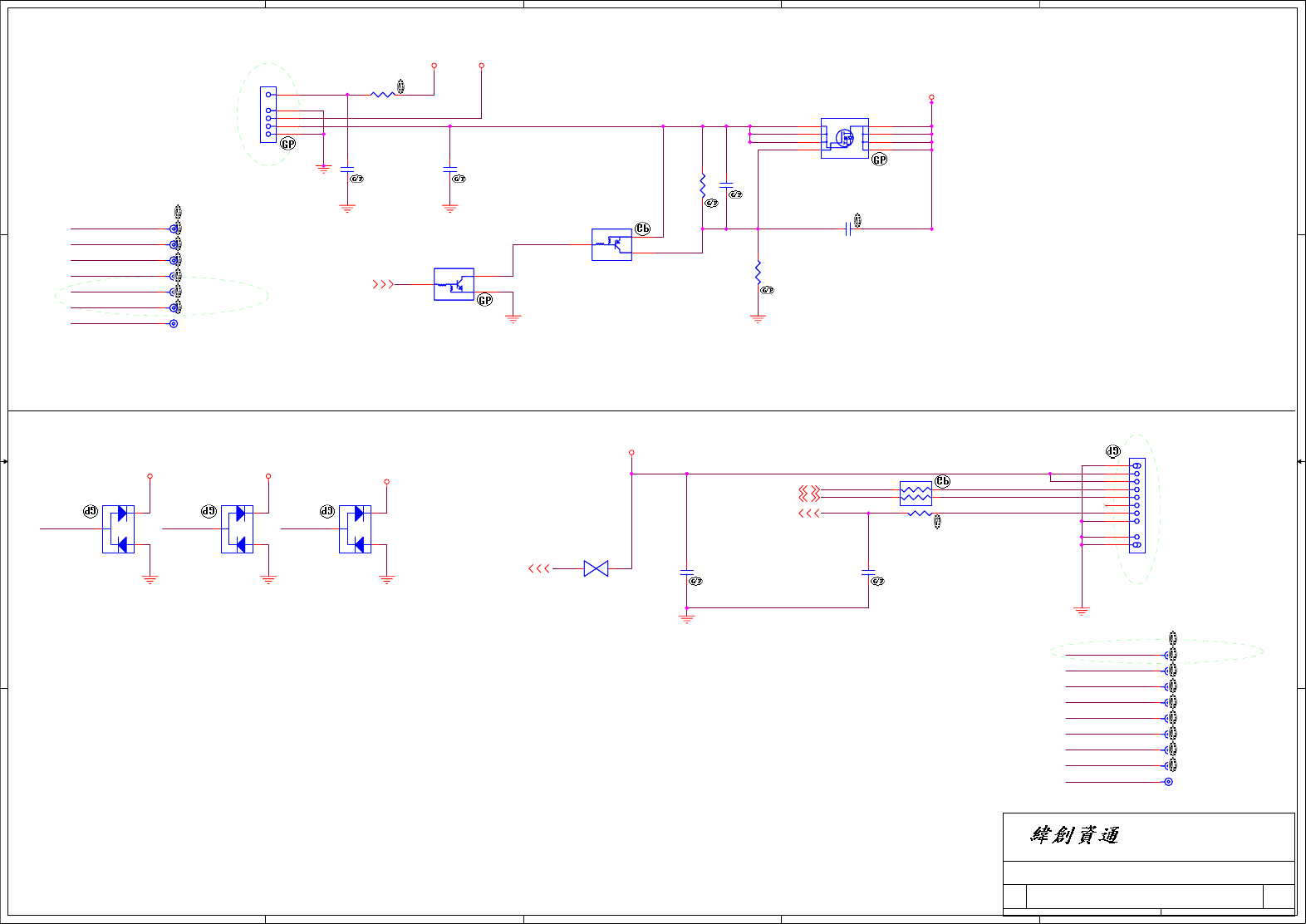The image size is (1306, 924).
Task: Click the ground symbol under the rightmost dual-diode
Action: click(386, 580)
